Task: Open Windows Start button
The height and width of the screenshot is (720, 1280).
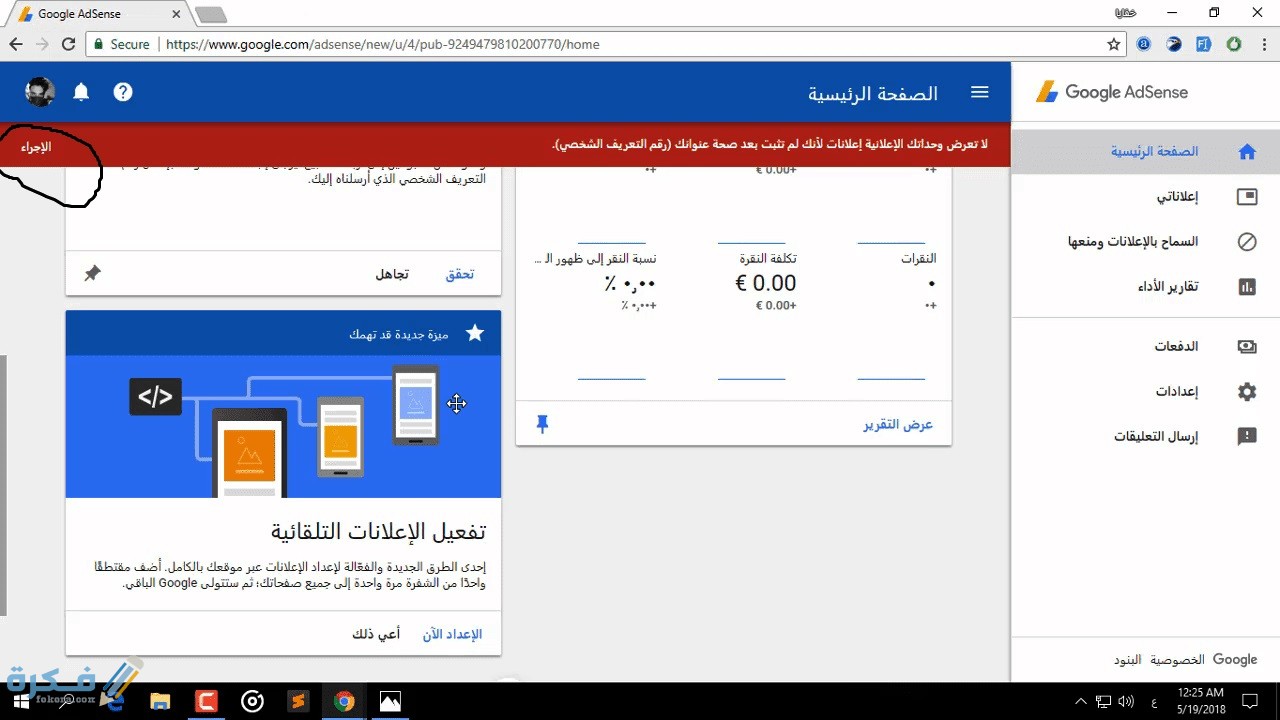Action: click(21, 701)
